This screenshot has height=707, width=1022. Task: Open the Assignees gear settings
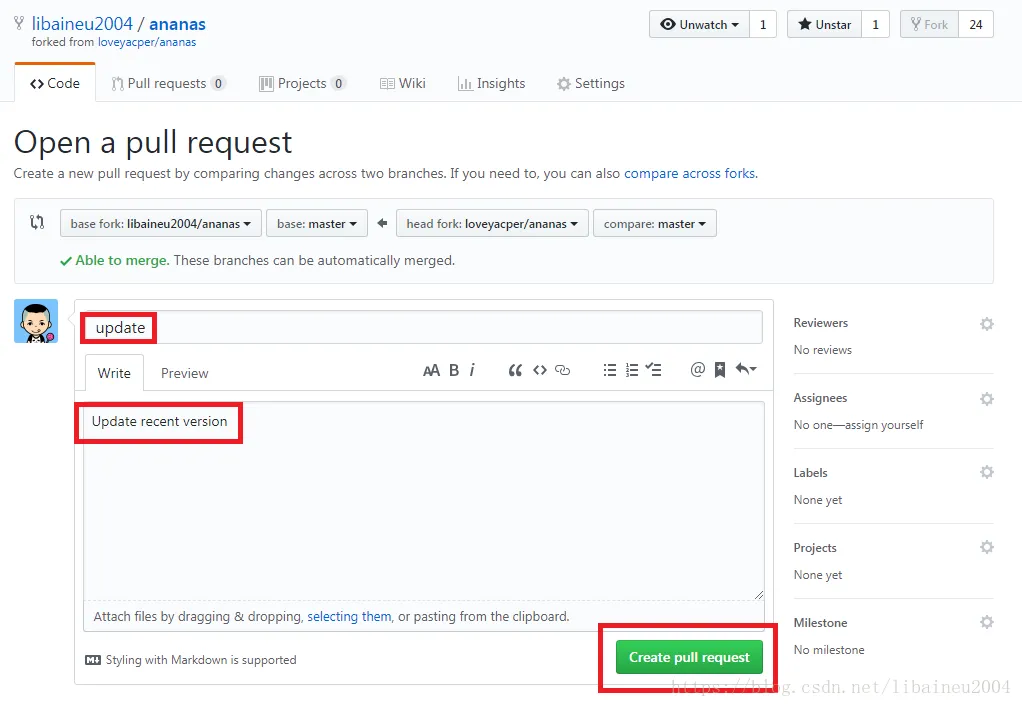point(987,399)
